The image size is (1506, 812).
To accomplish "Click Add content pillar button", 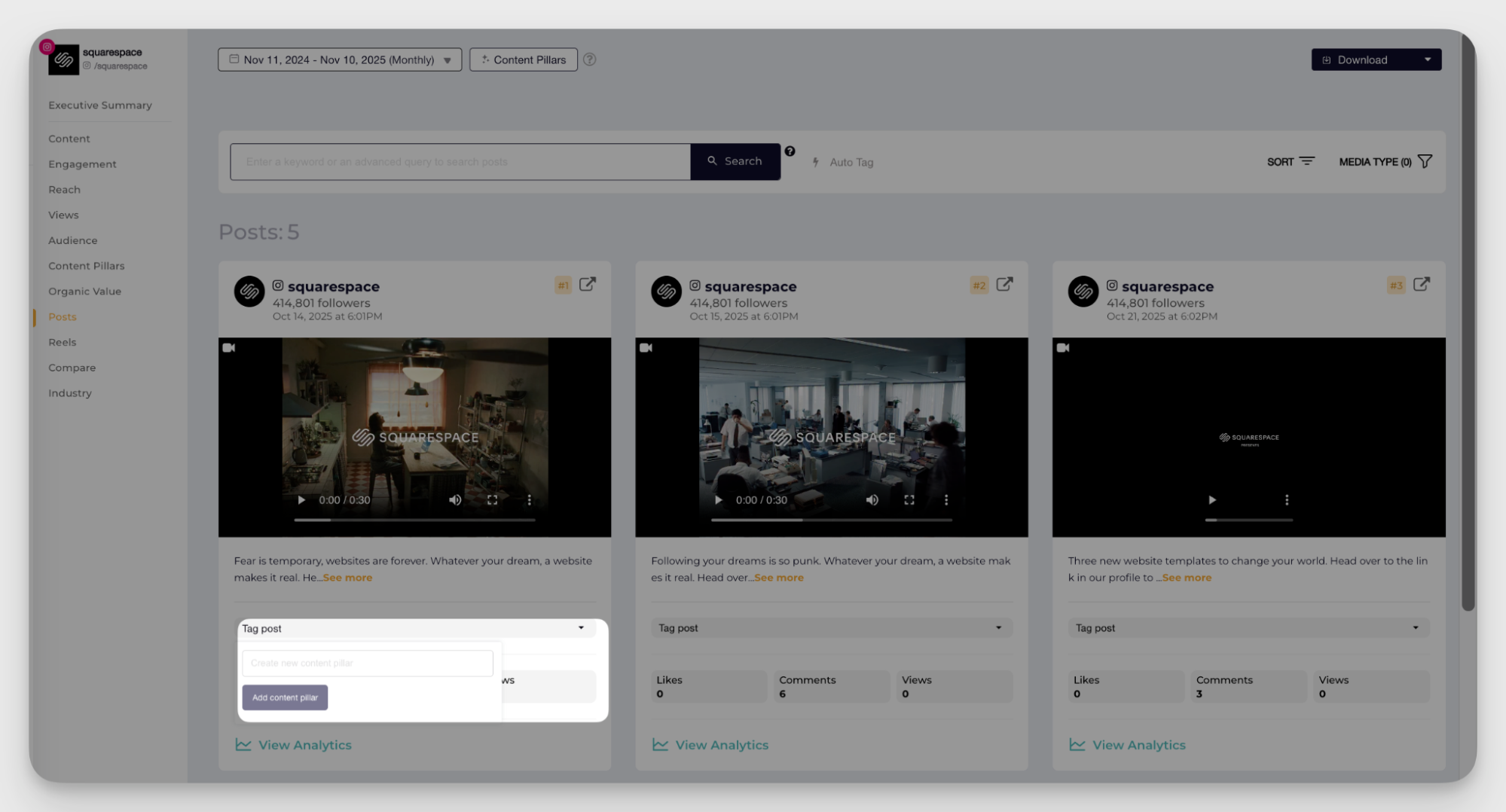I will tap(285, 697).
